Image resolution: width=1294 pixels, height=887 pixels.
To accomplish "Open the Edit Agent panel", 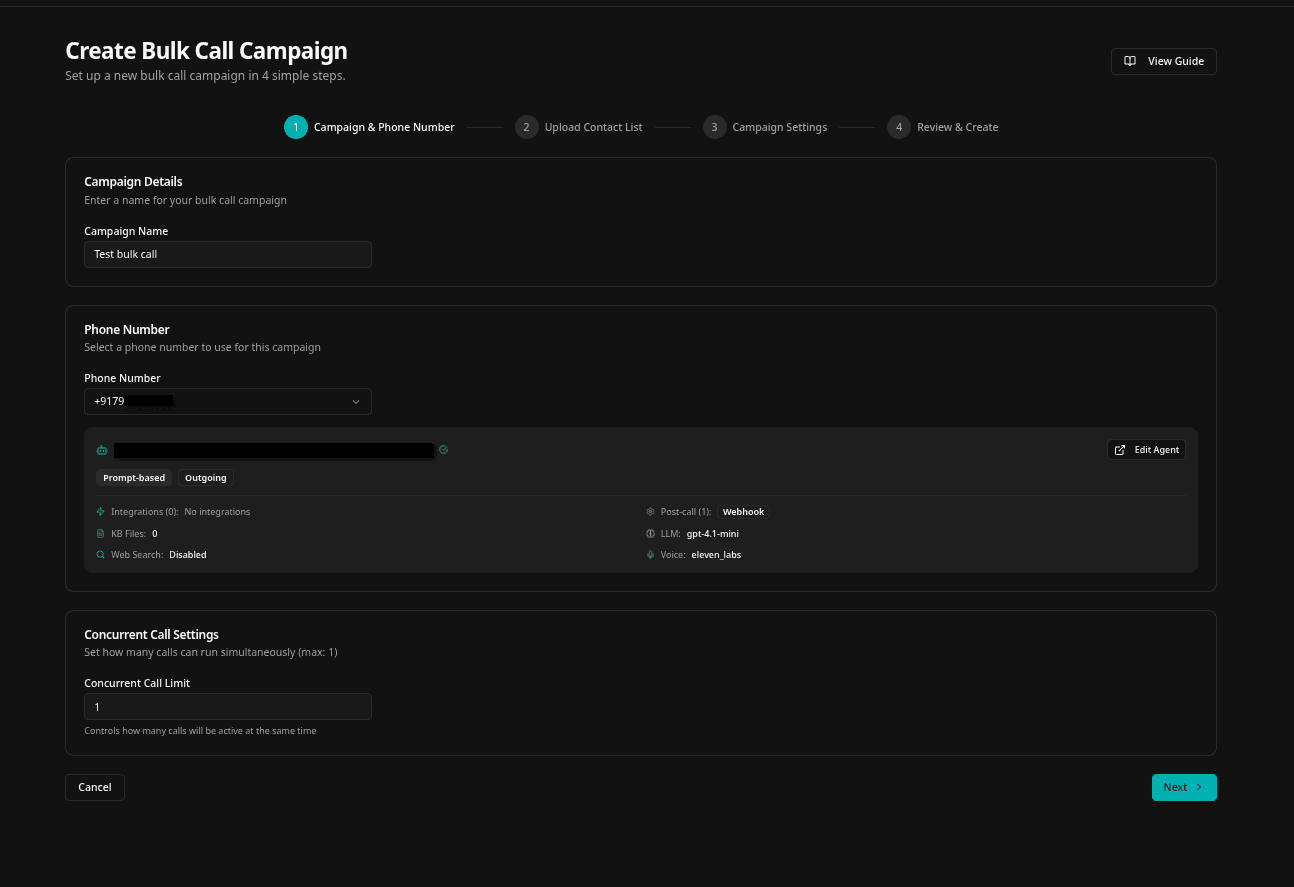I will click(1146, 449).
